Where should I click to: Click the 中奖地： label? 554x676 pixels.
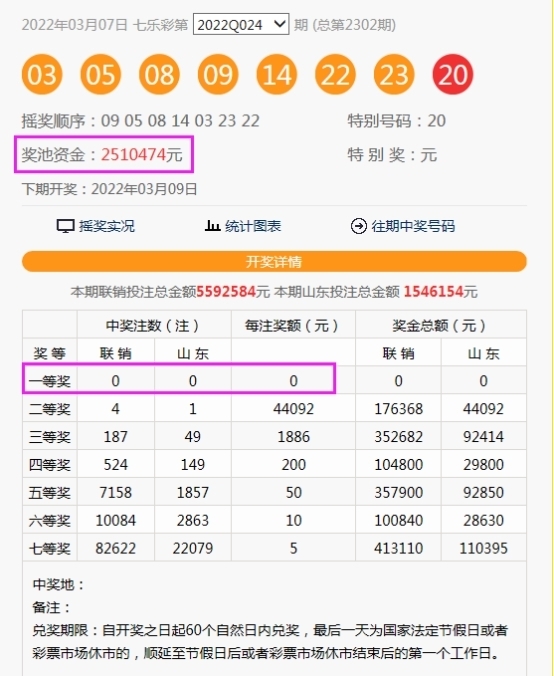58,585
